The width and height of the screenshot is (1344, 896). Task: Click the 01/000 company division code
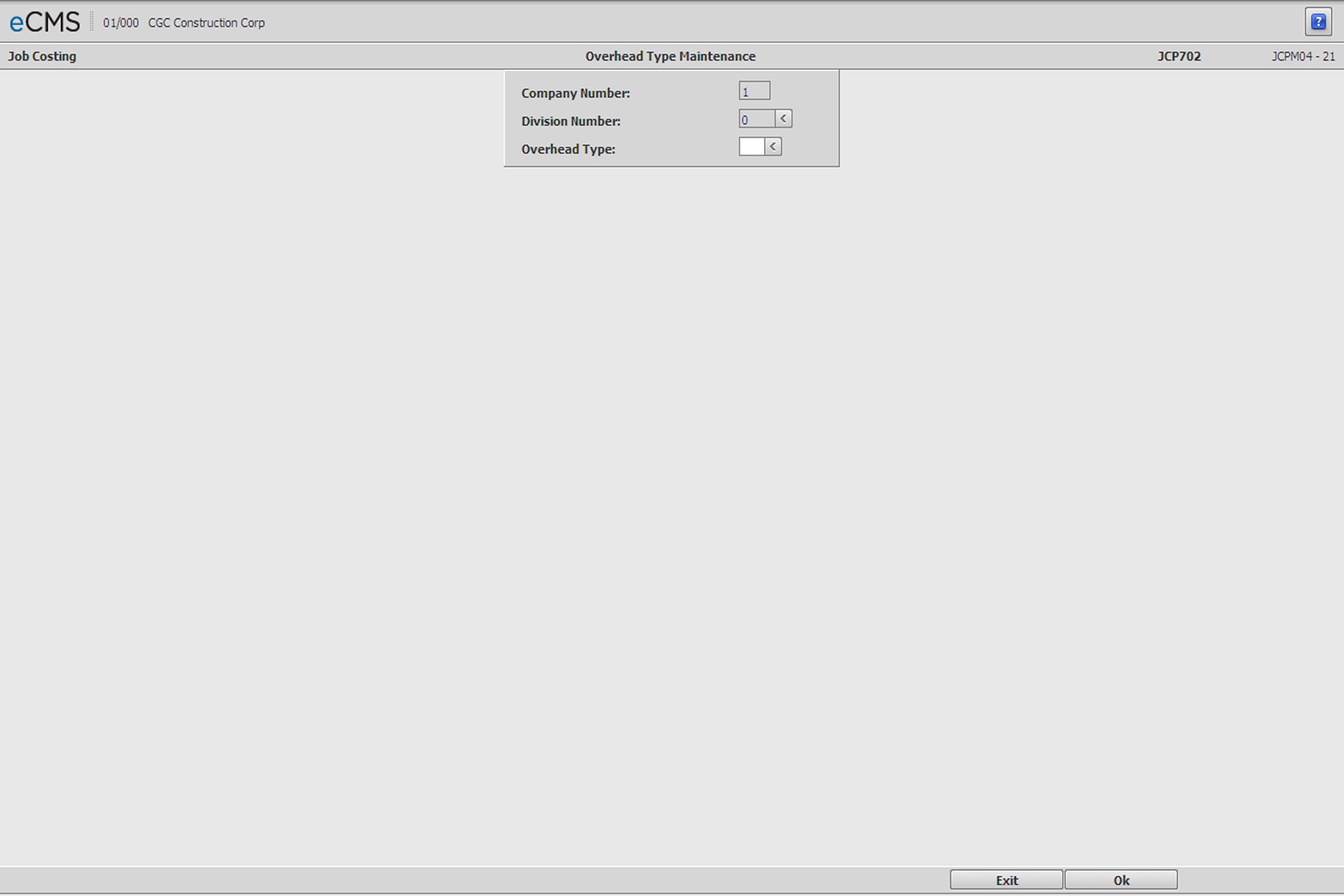[x=121, y=23]
